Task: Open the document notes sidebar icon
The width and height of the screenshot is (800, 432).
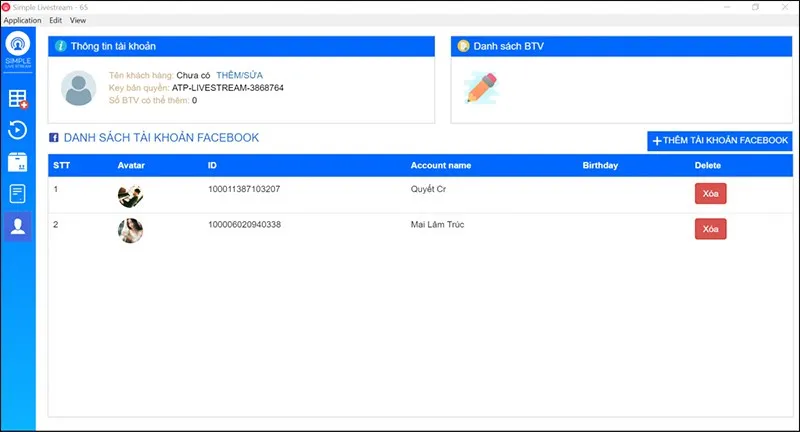Action: pos(18,193)
